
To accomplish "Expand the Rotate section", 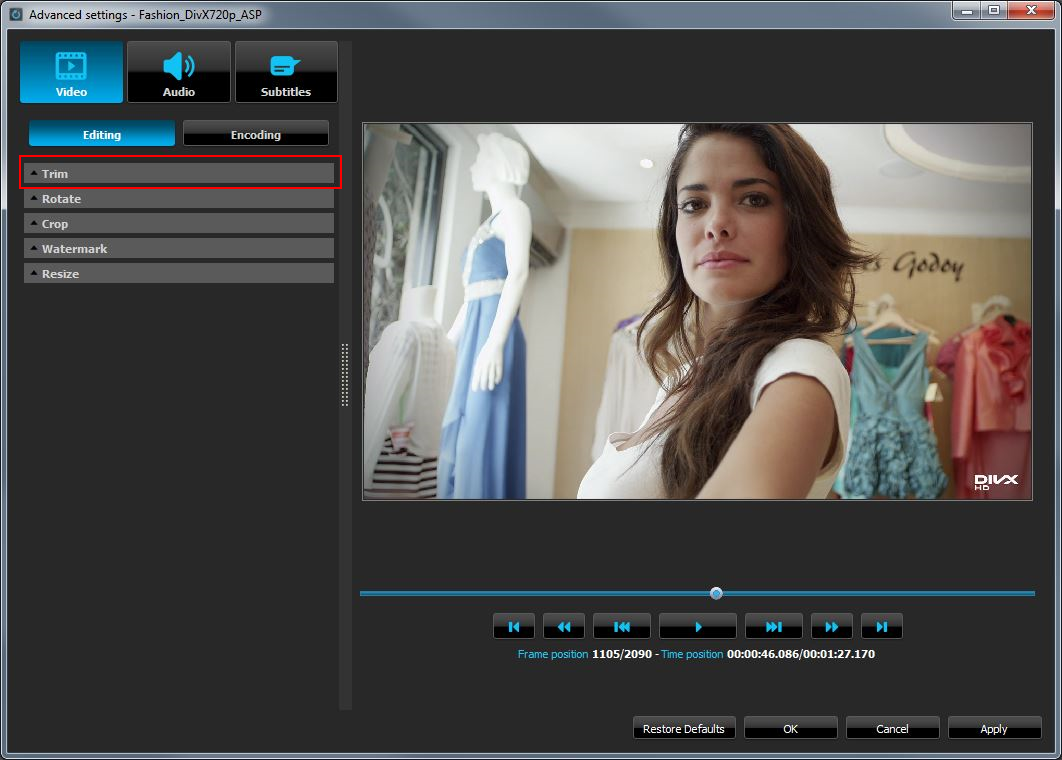I will 179,198.
